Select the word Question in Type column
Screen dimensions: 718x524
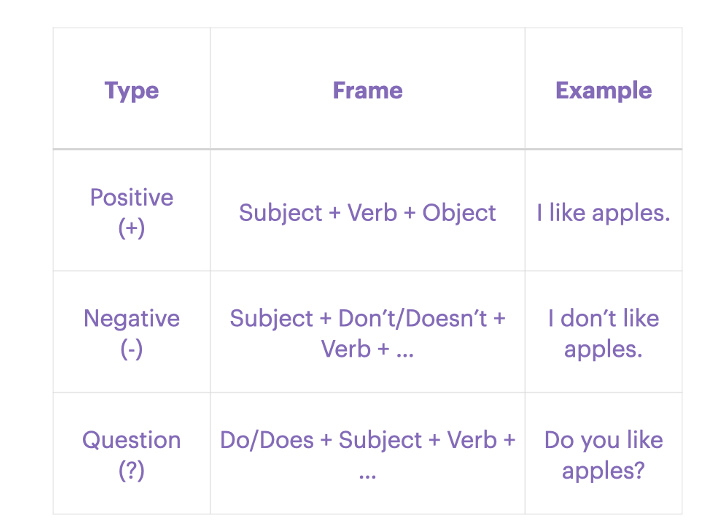[x=131, y=440]
